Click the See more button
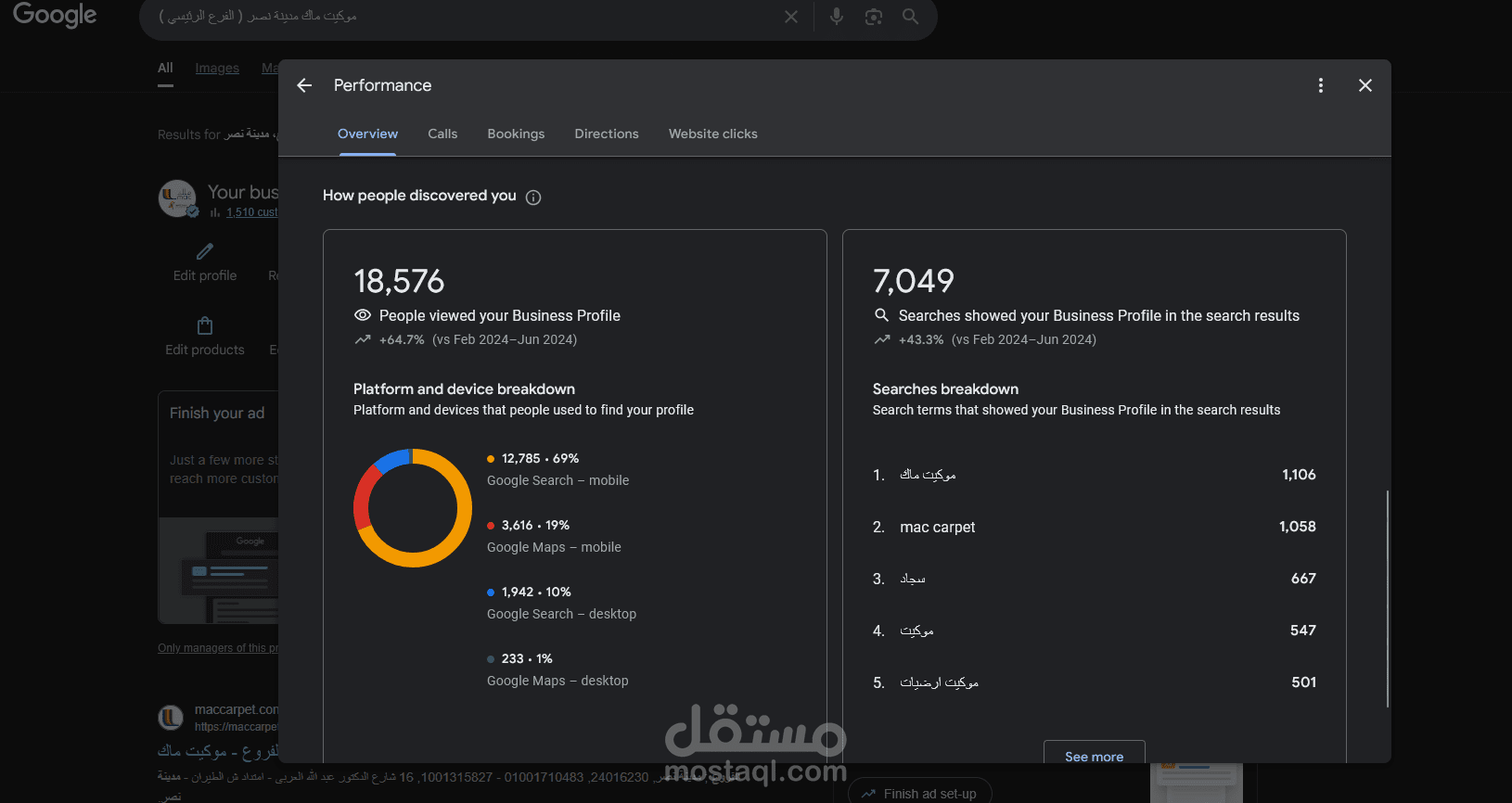1512x803 pixels. click(x=1095, y=752)
